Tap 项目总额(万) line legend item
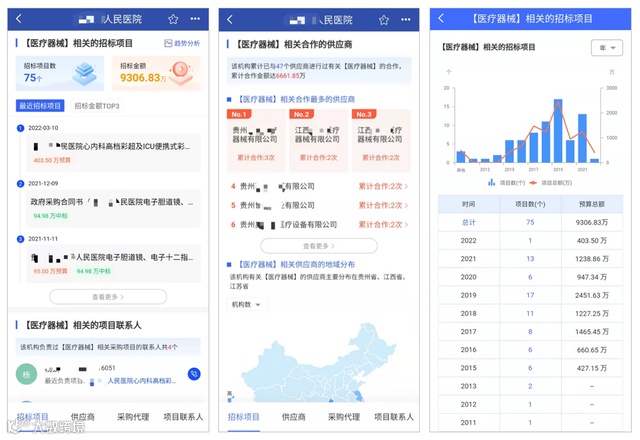 pos(551,183)
